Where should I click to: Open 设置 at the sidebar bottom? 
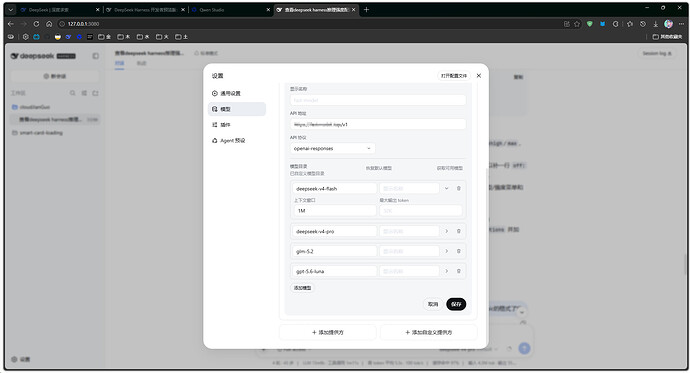[x=21, y=359]
